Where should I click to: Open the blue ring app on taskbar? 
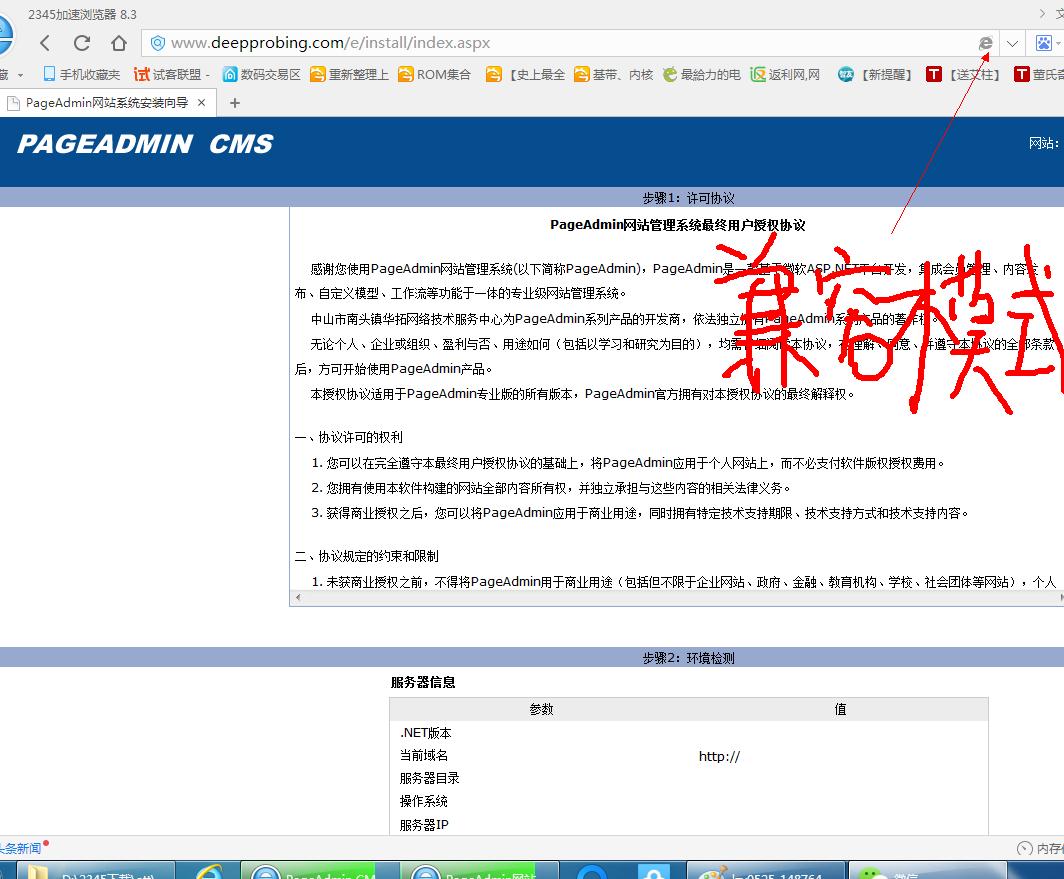pyautogui.click(x=591, y=872)
